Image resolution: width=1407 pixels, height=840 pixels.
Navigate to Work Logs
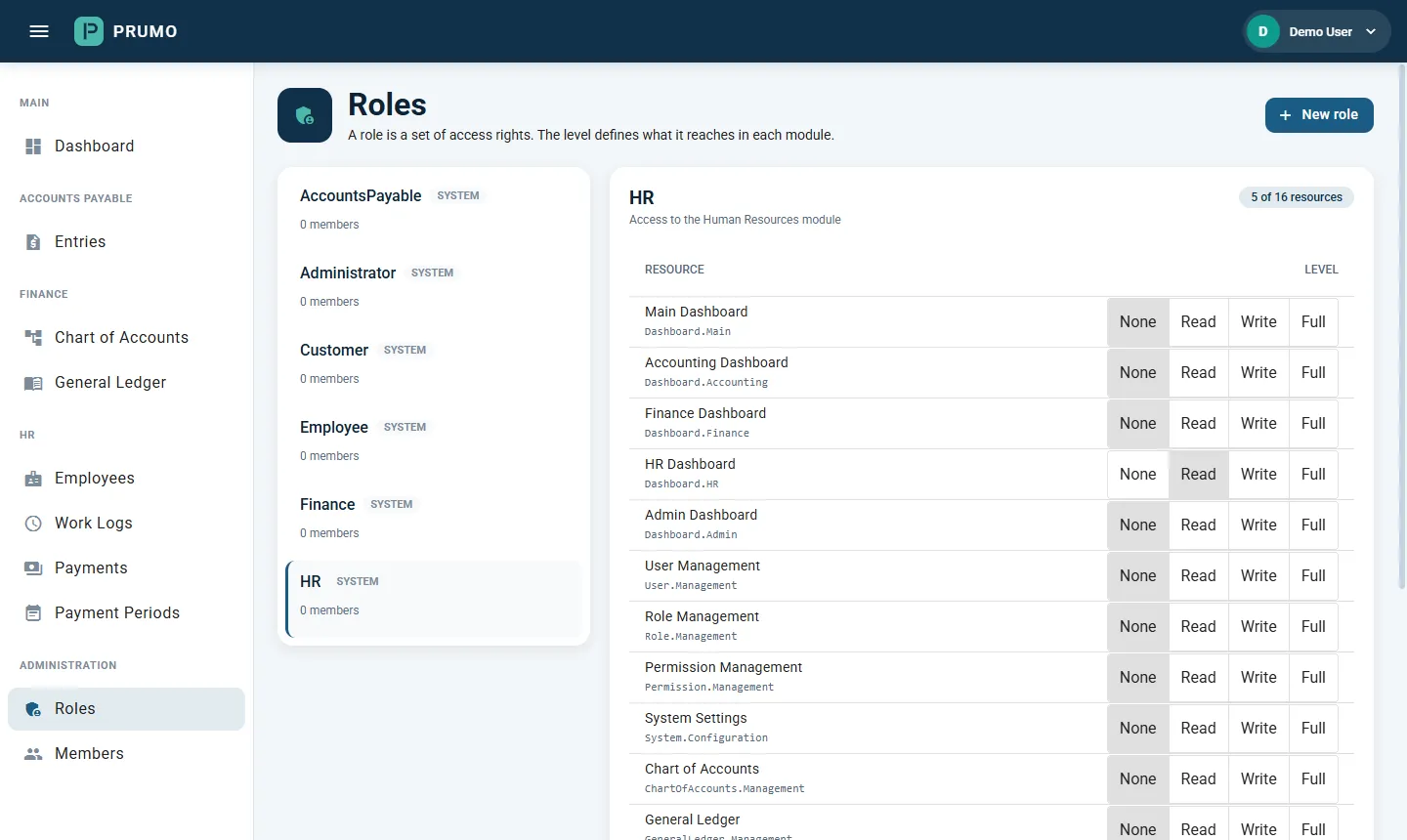pos(126,524)
